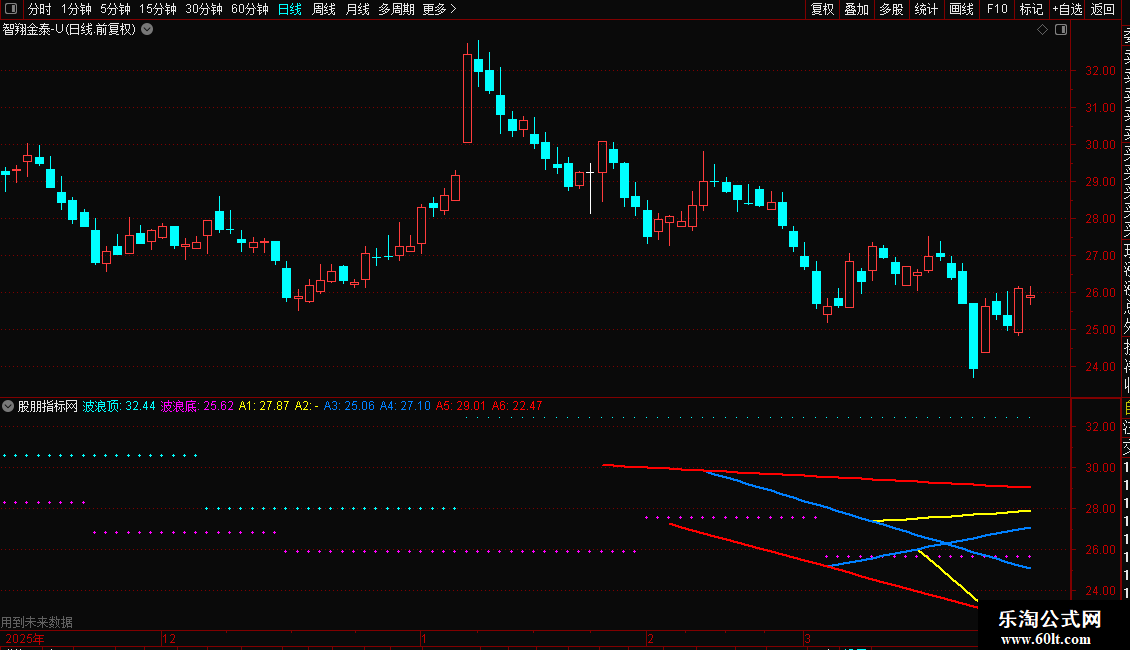Screen dimensions: 1130x650
Task: Switch to 日线 daily chart
Action: [290, 9]
